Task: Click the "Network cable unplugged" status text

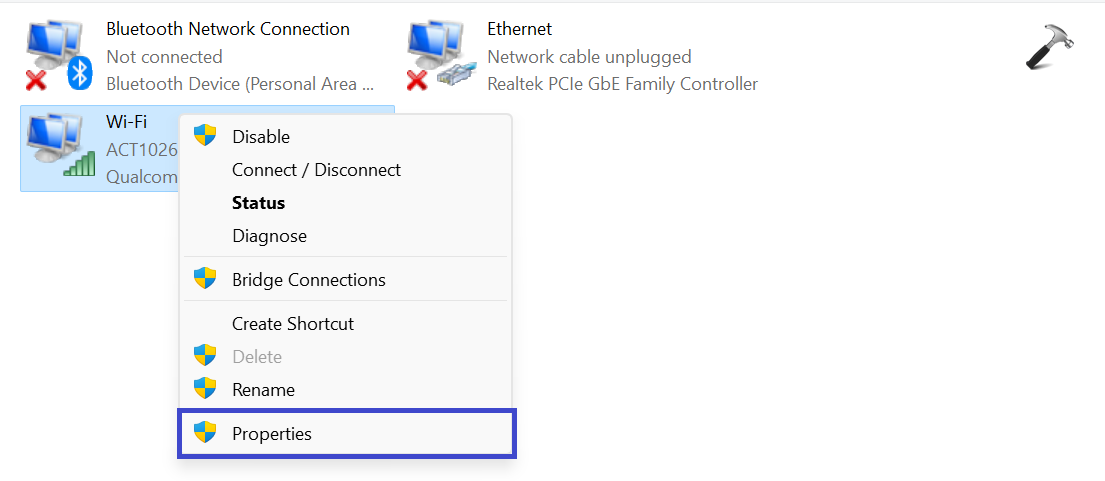Action: tap(589, 57)
